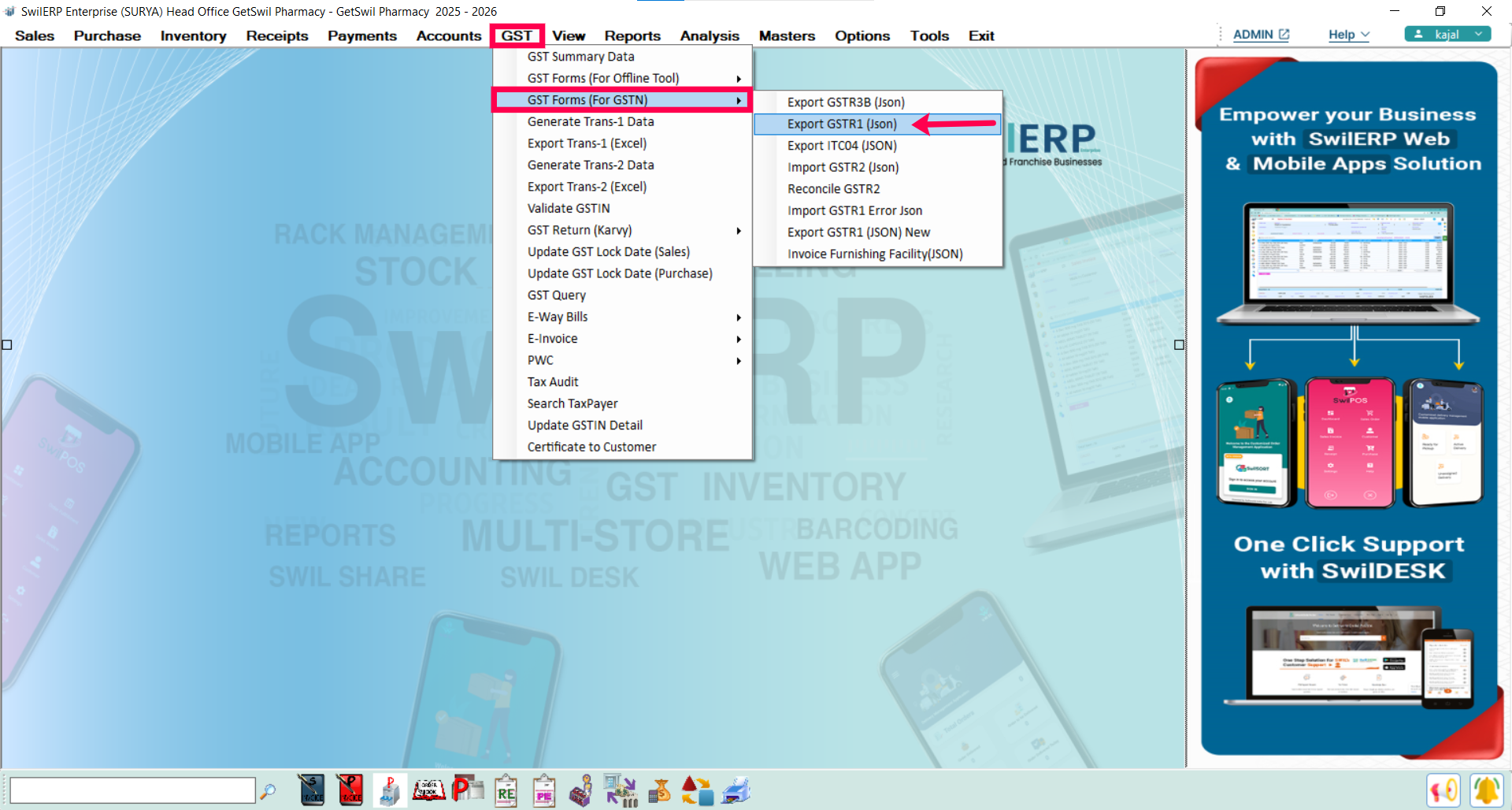Select Generate Trans-1 Data
The height and width of the screenshot is (810, 1512).
tap(623, 121)
